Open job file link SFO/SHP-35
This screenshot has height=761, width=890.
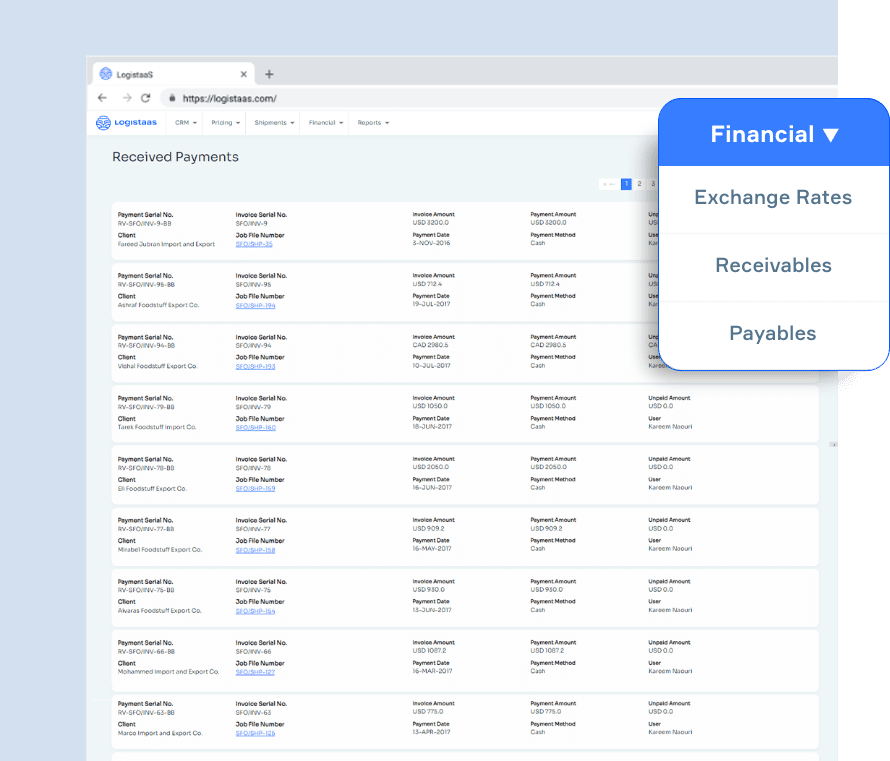coord(254,244)
